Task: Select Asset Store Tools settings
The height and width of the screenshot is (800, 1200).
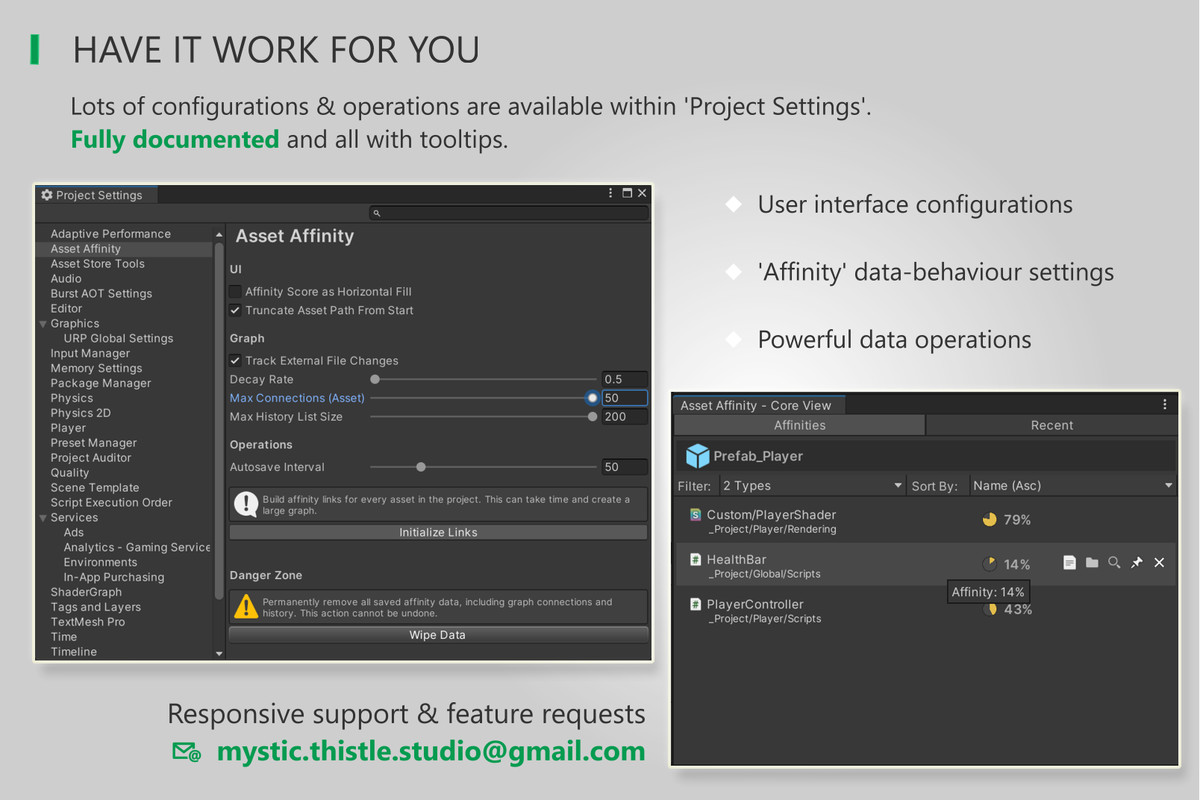Action: (97, 264)
